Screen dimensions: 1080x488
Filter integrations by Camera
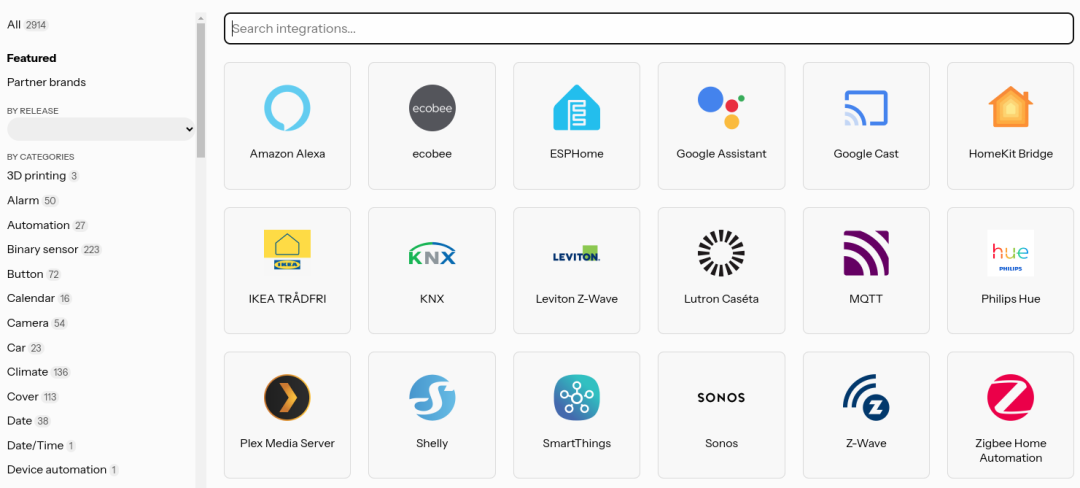click(37, 323)
